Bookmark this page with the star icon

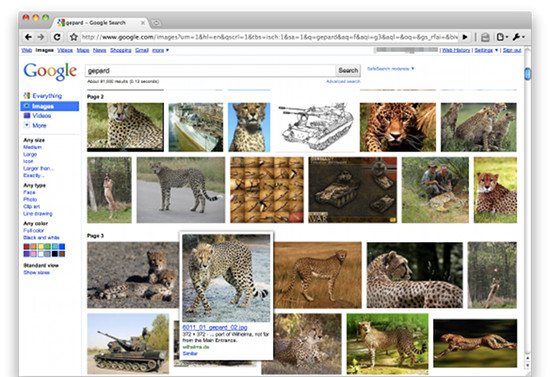[73, 37]
